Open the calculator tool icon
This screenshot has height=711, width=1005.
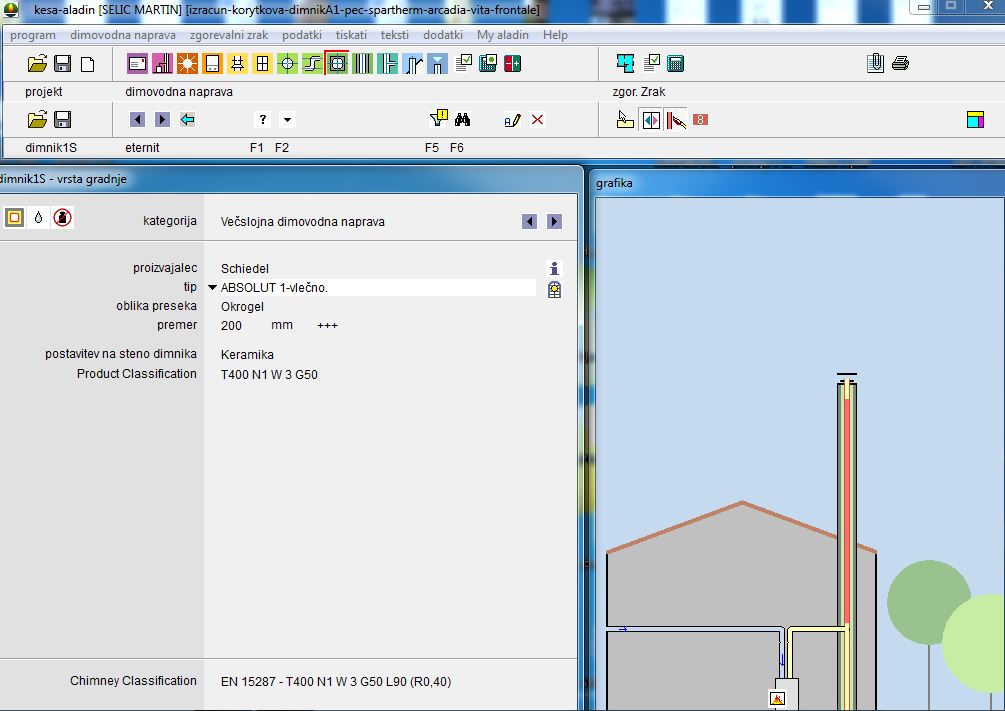click(x=676, y=64)
